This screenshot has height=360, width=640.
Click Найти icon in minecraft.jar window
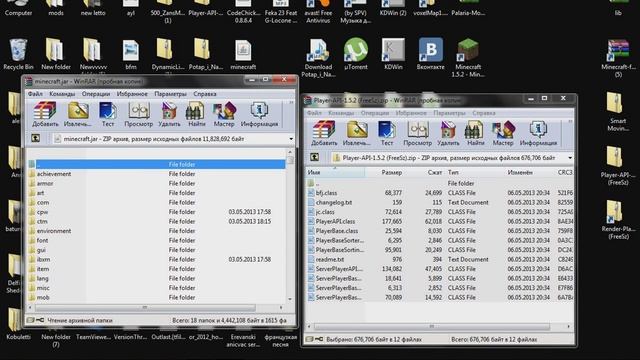click(196, 114)
